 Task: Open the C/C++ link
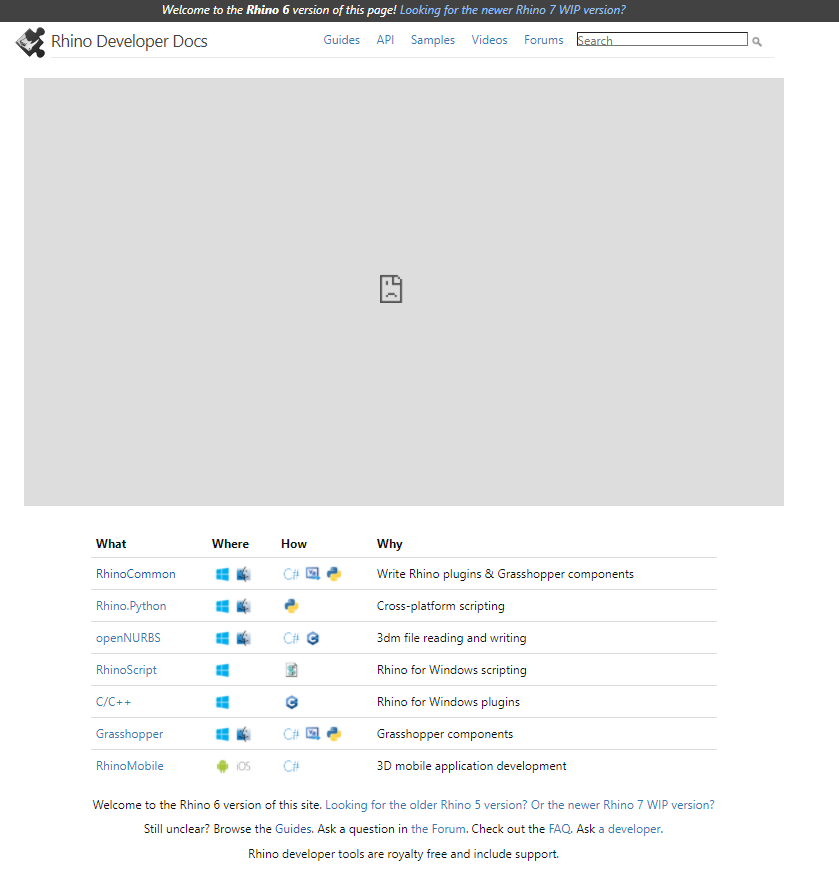113,702
